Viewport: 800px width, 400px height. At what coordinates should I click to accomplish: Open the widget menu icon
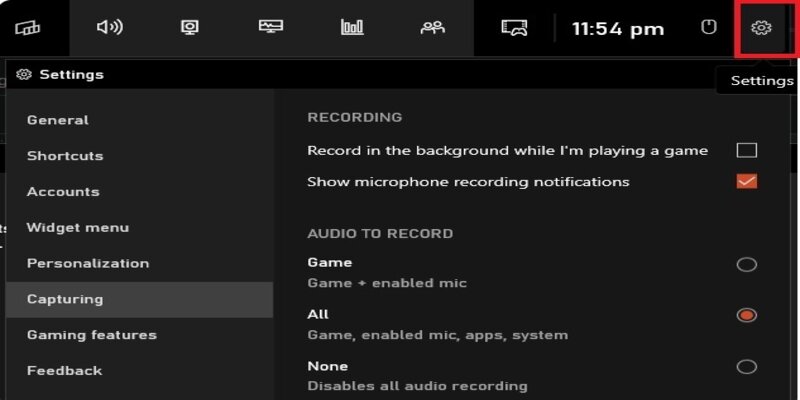(28, 27)
